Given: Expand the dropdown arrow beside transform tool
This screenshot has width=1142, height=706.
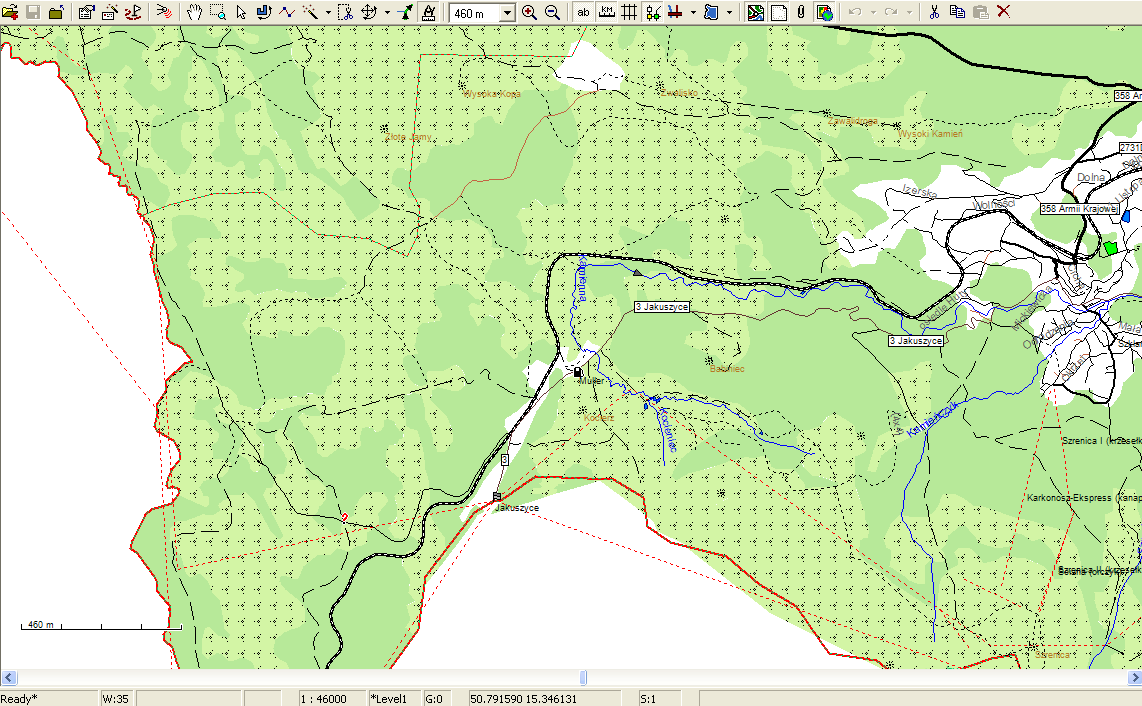Looking at the screenshot, I should [387, 13].
